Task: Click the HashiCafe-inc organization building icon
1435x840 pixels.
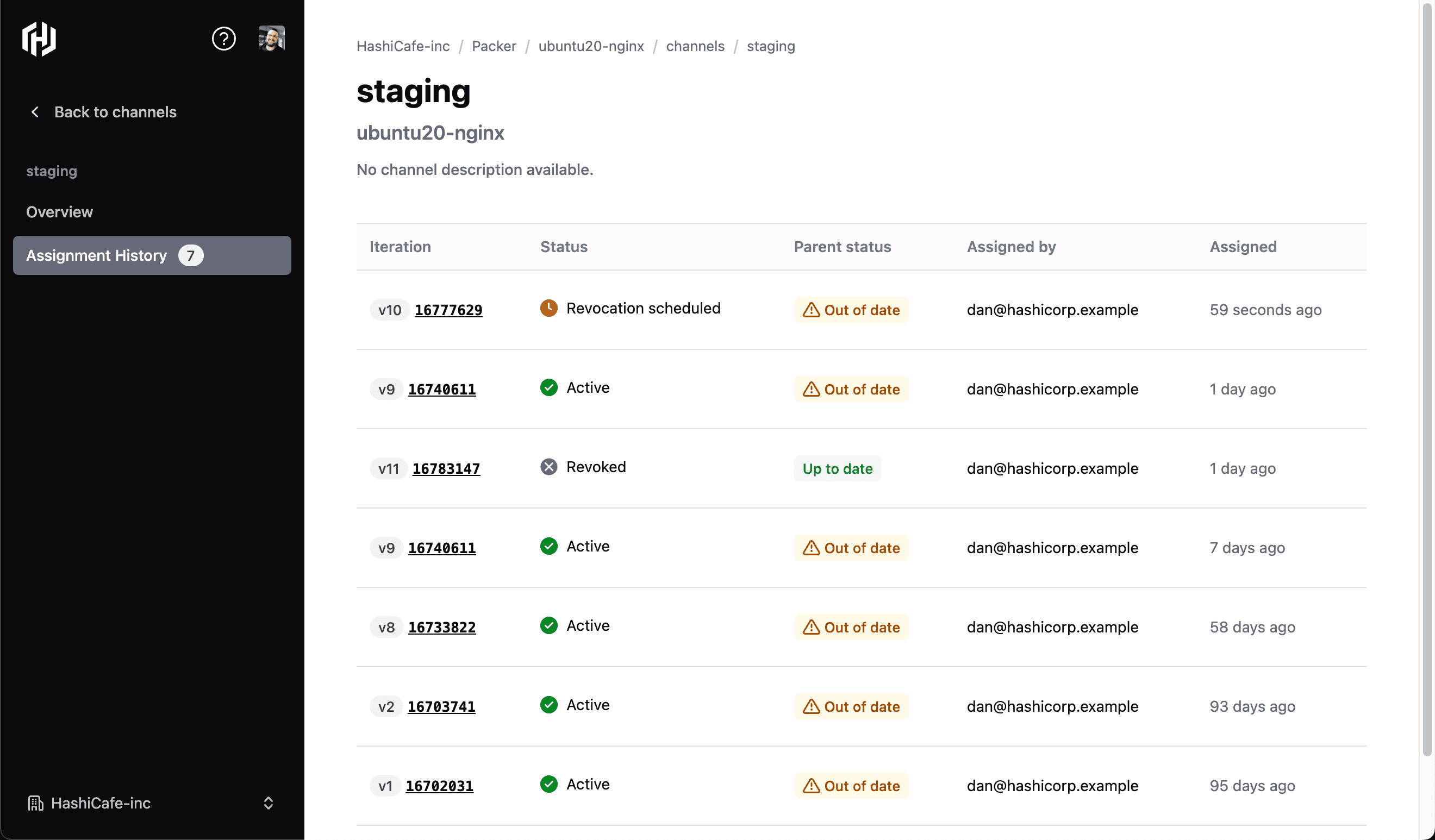Action: (35, 803)
